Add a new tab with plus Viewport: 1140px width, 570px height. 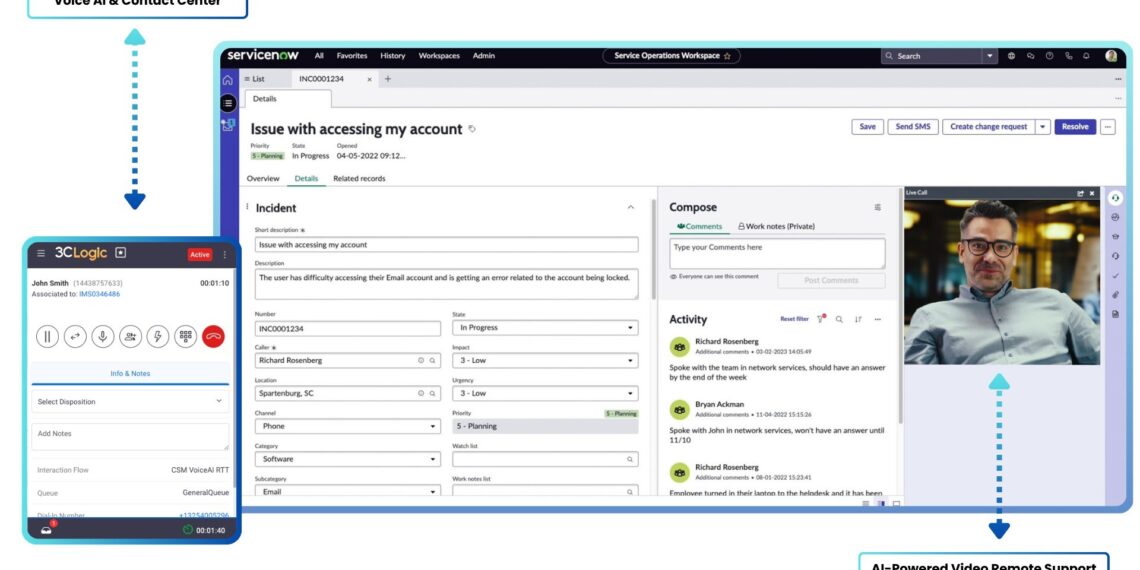point(388,79)
